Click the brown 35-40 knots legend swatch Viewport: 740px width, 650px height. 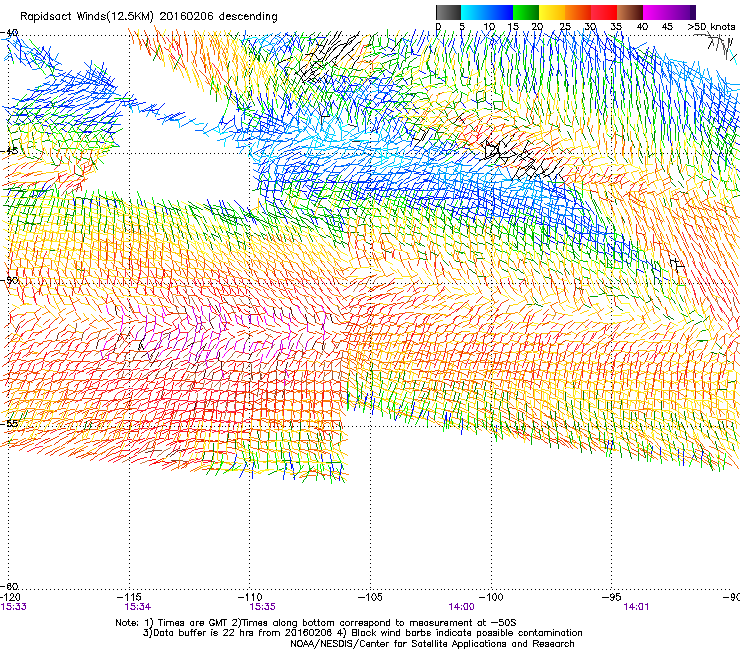click(x=630, y=12)
